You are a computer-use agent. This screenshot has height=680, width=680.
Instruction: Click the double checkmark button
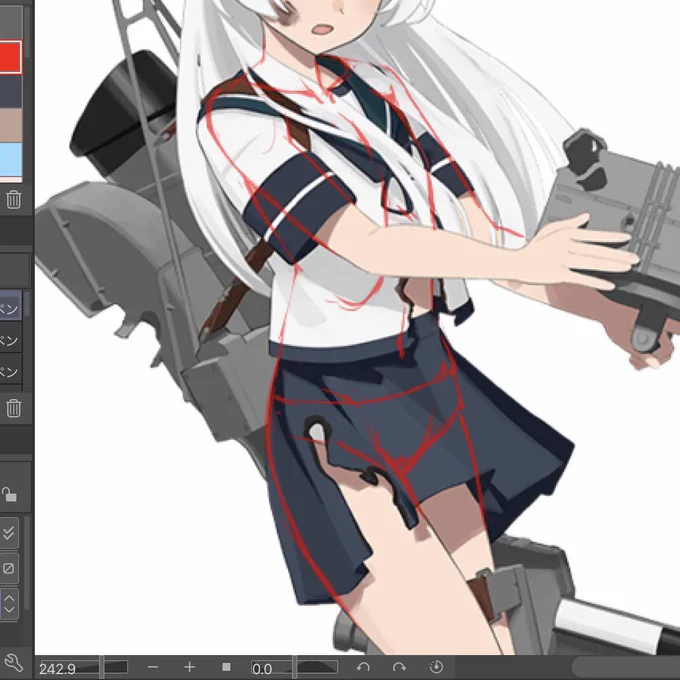click(9, 533)
